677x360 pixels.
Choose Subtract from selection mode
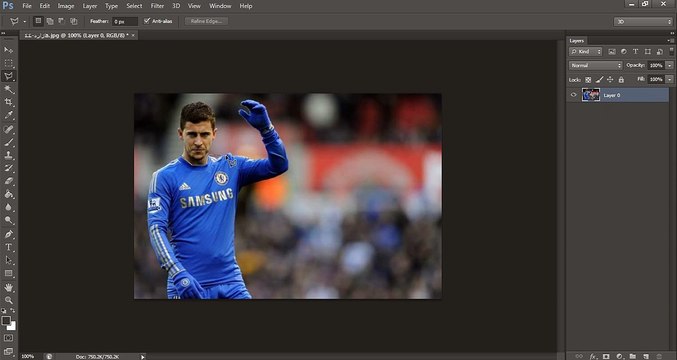61,21
